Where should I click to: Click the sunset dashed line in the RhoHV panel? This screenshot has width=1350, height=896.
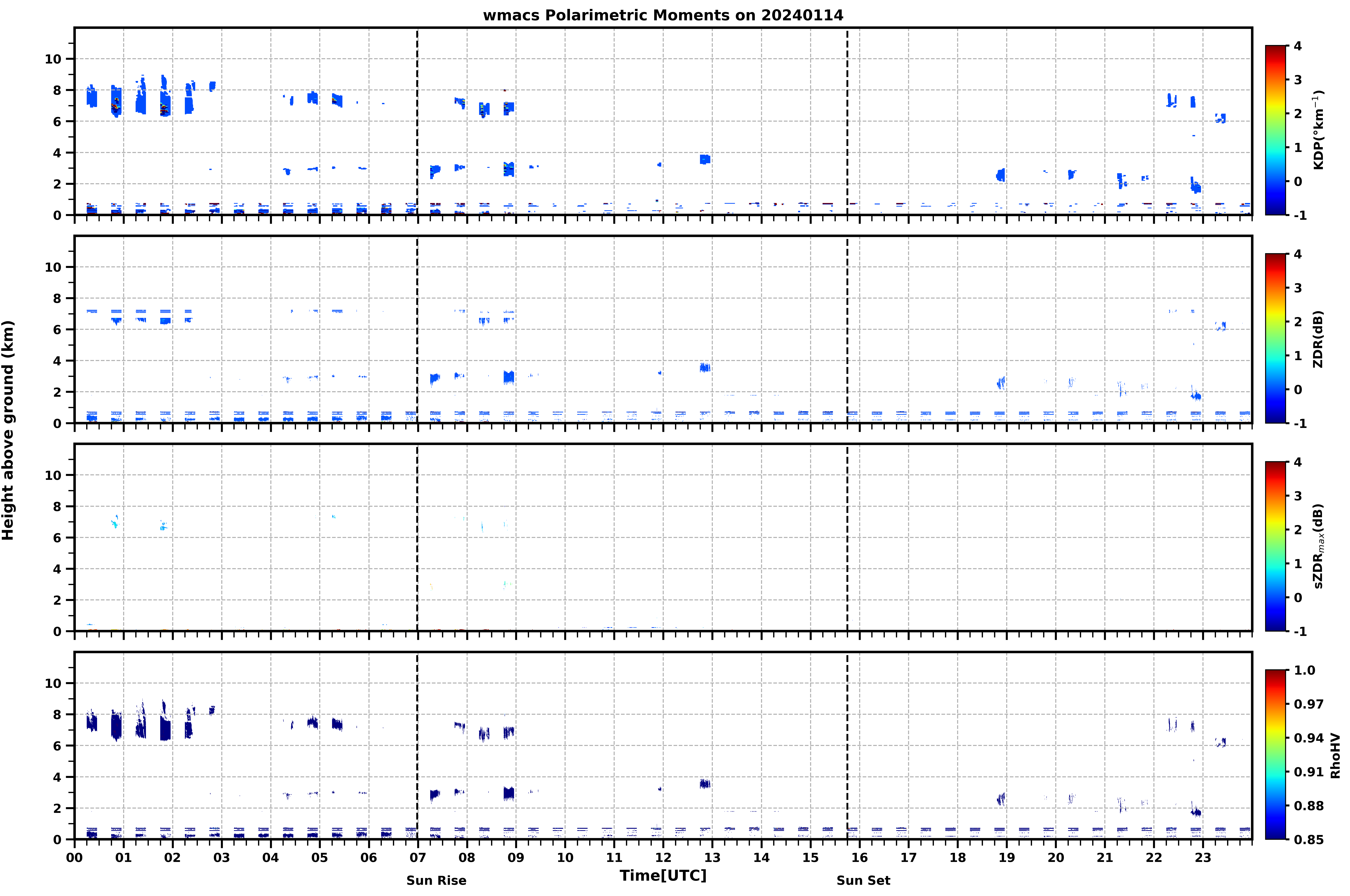point(847,746)
